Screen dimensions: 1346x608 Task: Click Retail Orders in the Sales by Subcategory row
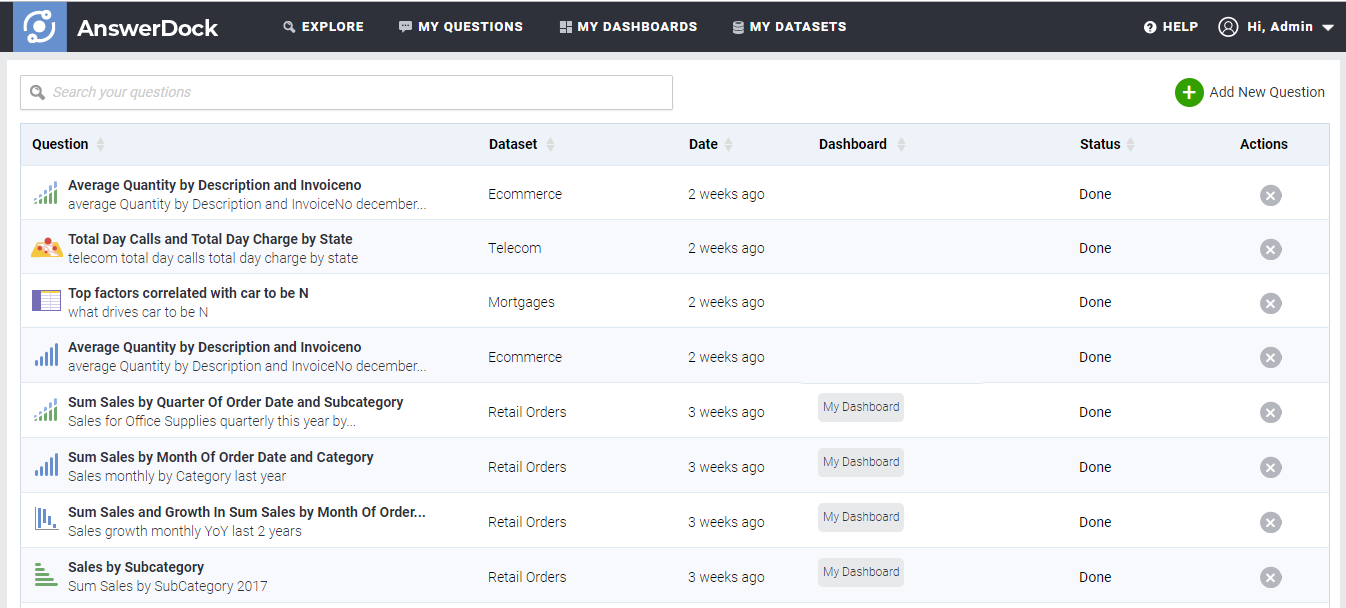pyautogui.click(x=527, y=577)
